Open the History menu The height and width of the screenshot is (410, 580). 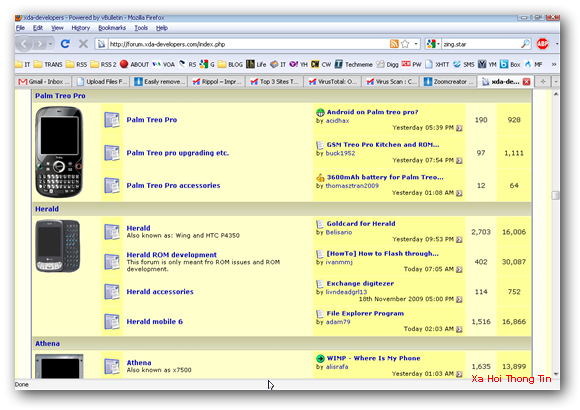tap(81, 28)
